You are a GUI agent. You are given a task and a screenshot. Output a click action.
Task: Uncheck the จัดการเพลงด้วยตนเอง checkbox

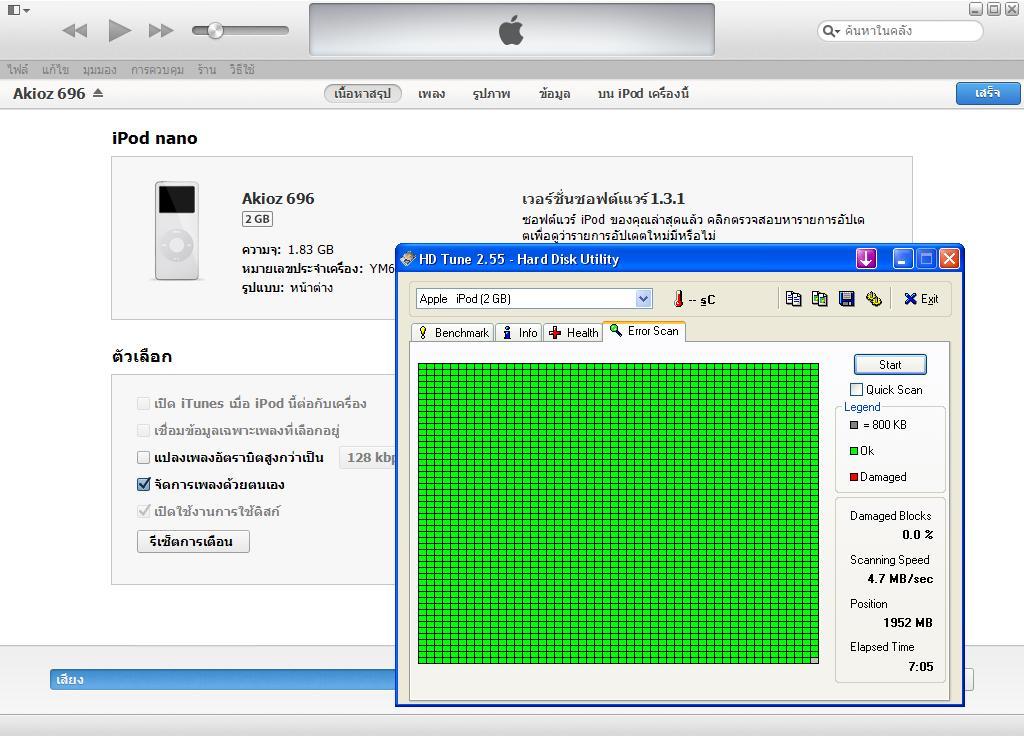click(x=144, y=484)
